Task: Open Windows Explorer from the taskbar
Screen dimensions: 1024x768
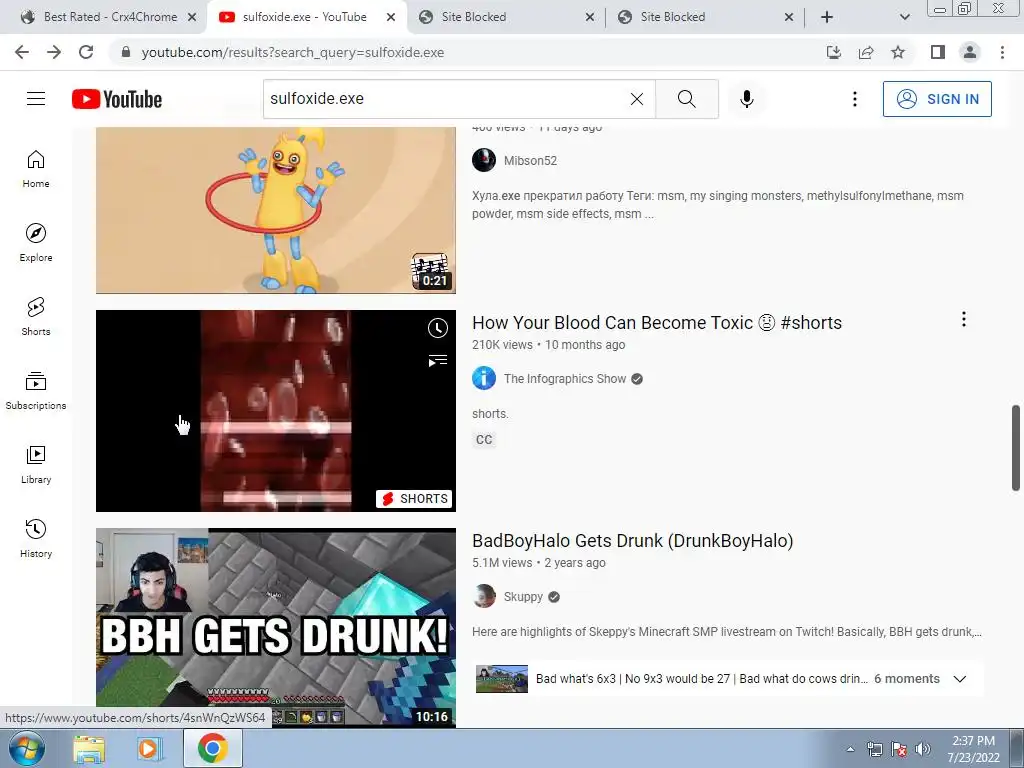Action: 89,749
